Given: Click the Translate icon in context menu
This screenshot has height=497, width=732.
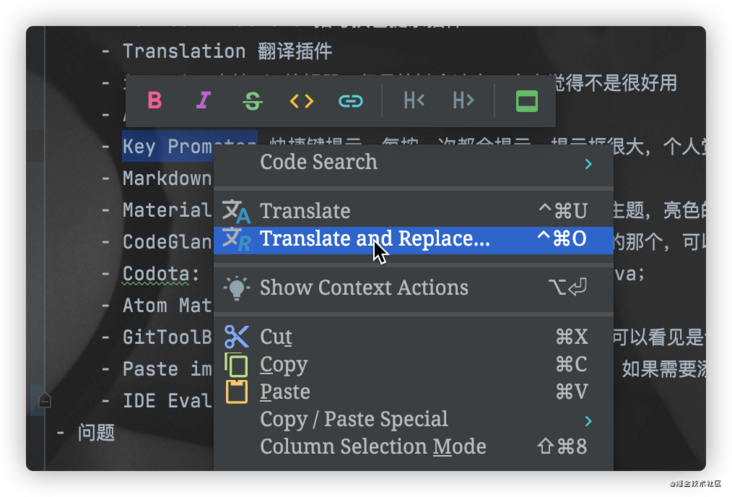Looking at the screenshot, I should tap(236, 211).
